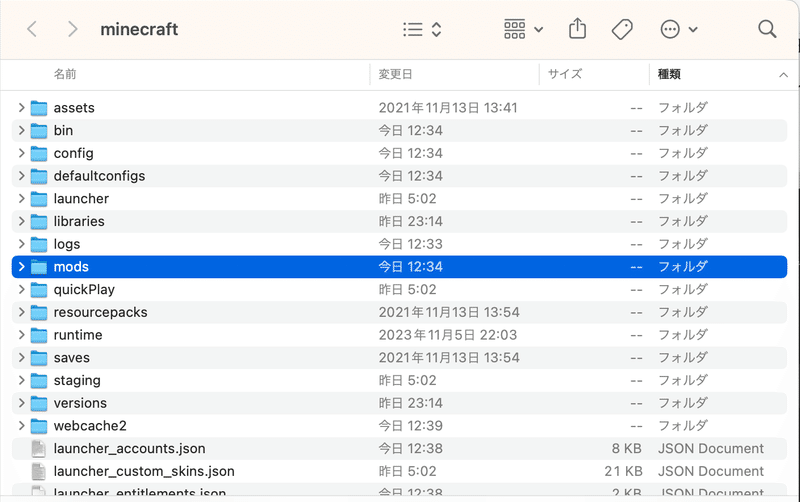The width and height of the screenshot is (800, 502).
Task: Click the assets folder icon
Action: pyautogui.click(x=39, y=108)
